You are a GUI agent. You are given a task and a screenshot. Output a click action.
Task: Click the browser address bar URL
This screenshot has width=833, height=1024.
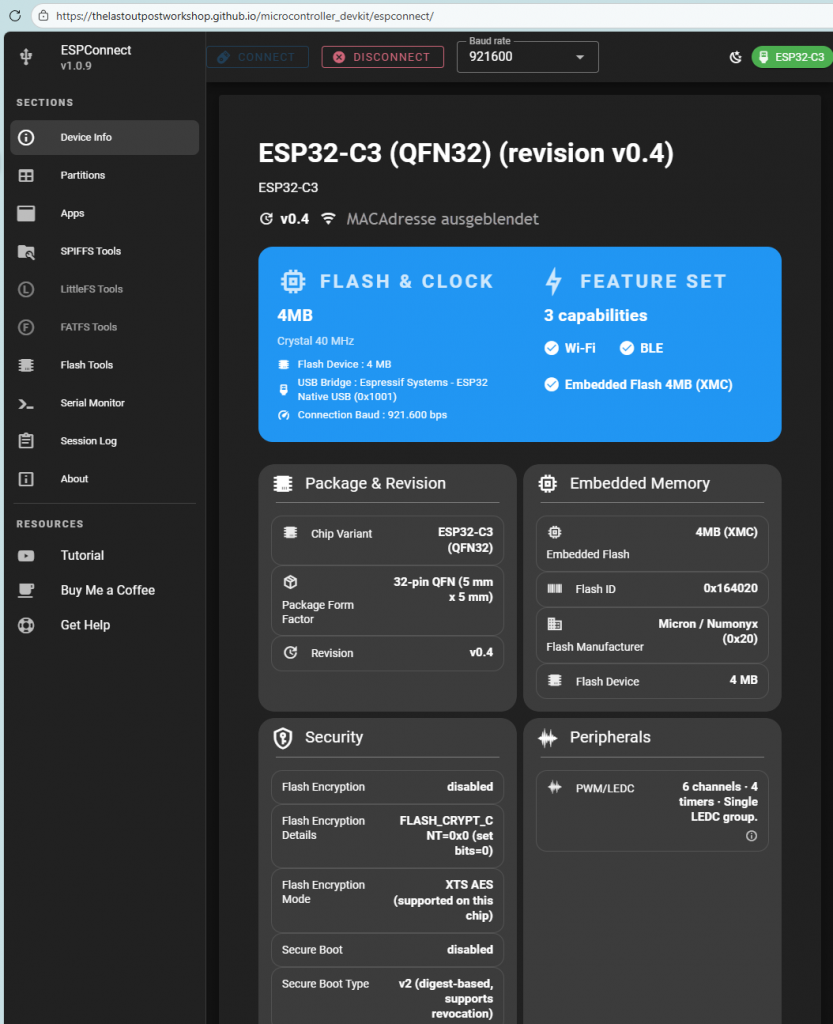pos(245,17)
